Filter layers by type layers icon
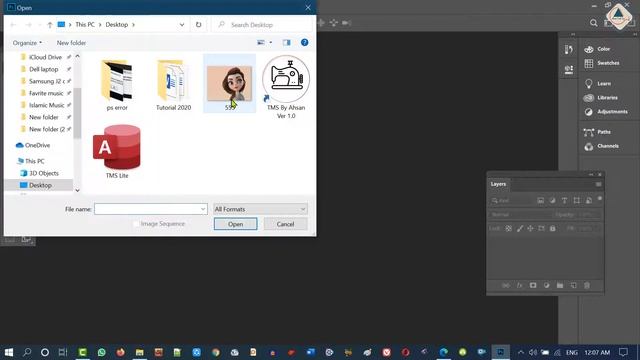The image size is (640, 360). tap(564, 200)
